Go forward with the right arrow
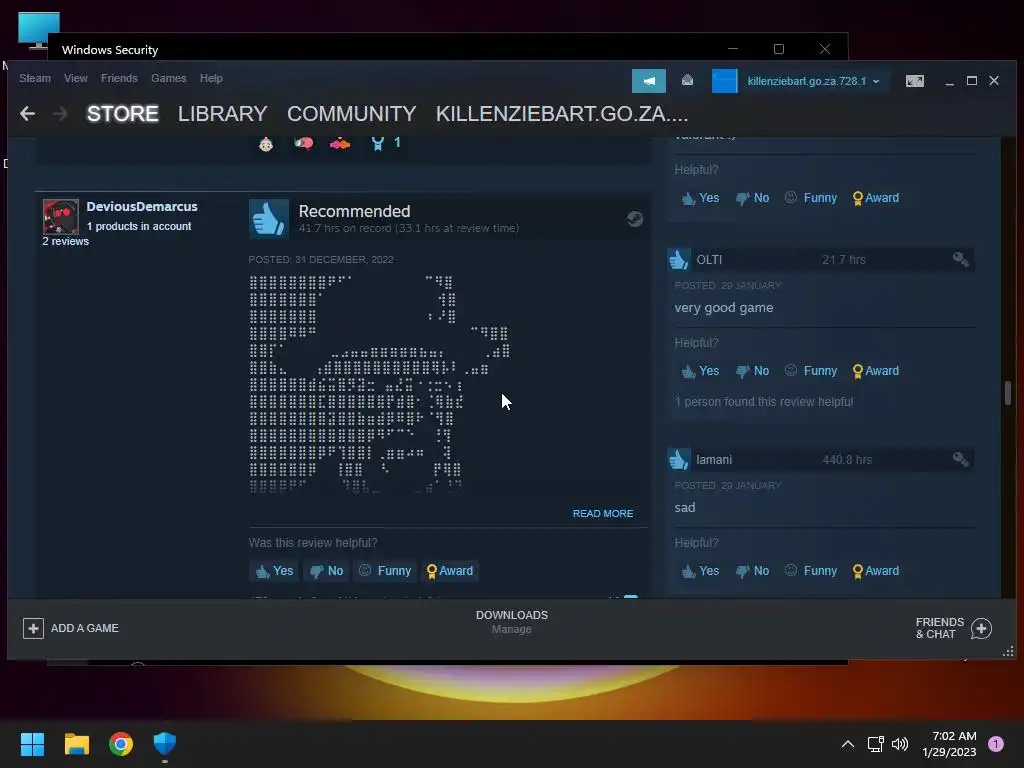Image resolution: width=1024 pixels, height=768 pixels. tap(60, 114)
